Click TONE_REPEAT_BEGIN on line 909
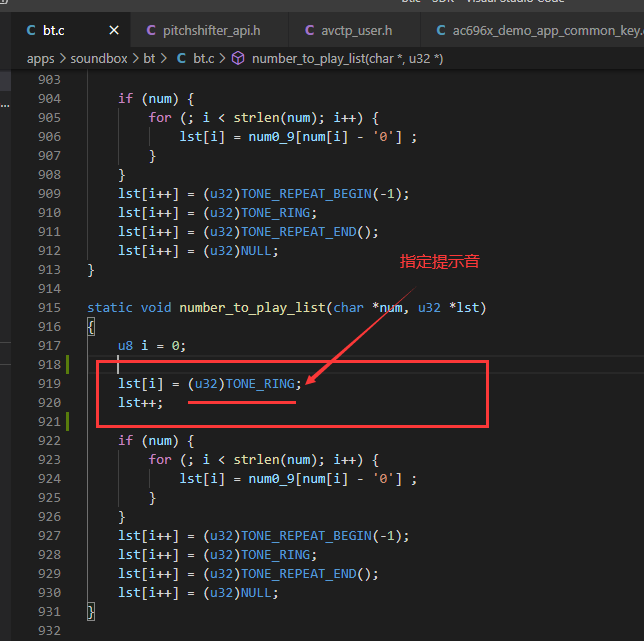The width and height of the screenshot is (644, 641). tap(306, 193)
